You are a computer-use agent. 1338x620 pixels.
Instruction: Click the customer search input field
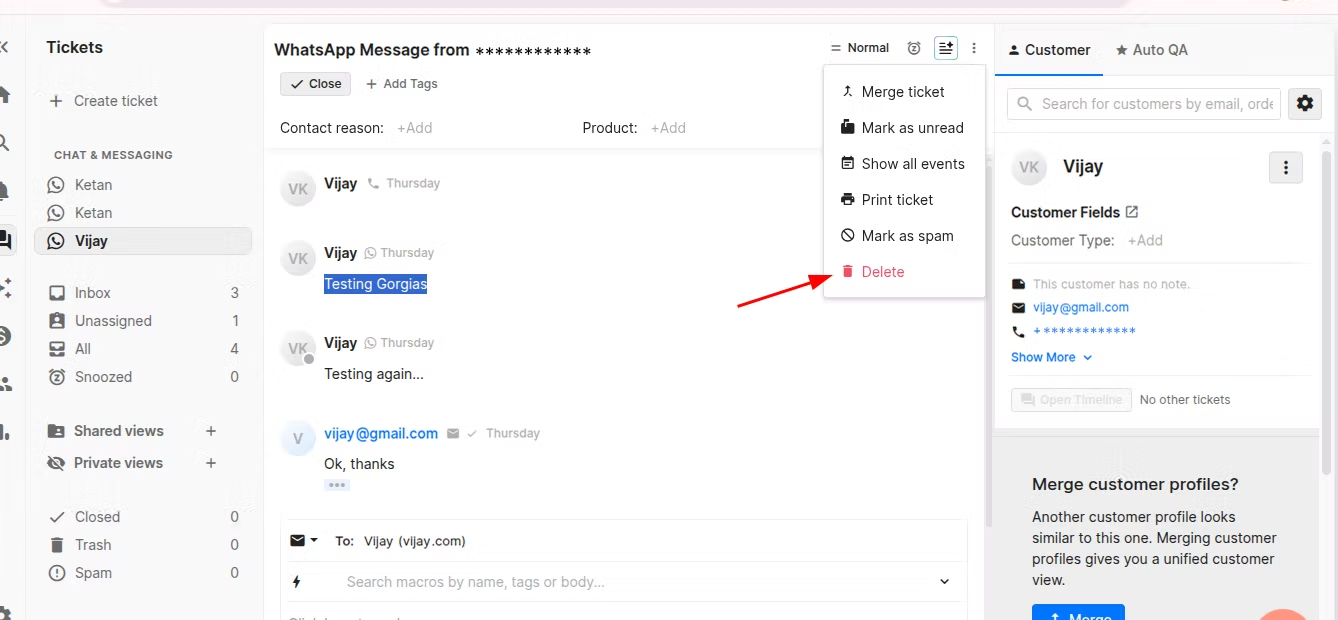1155,104
